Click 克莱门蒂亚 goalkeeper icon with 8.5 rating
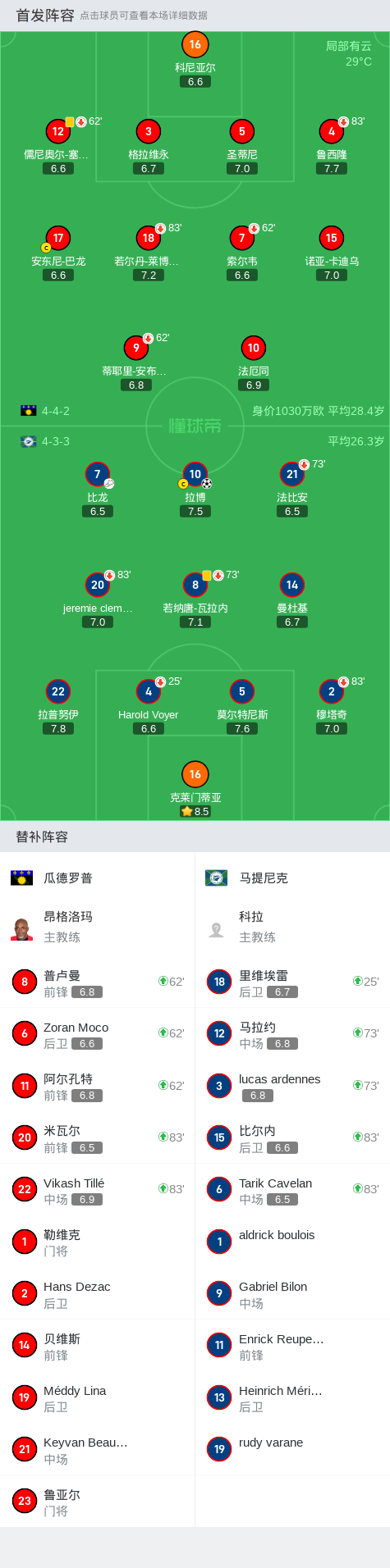Image resolution: width=390 pixels, height=1568 pixels. click(x=195, y=774)
